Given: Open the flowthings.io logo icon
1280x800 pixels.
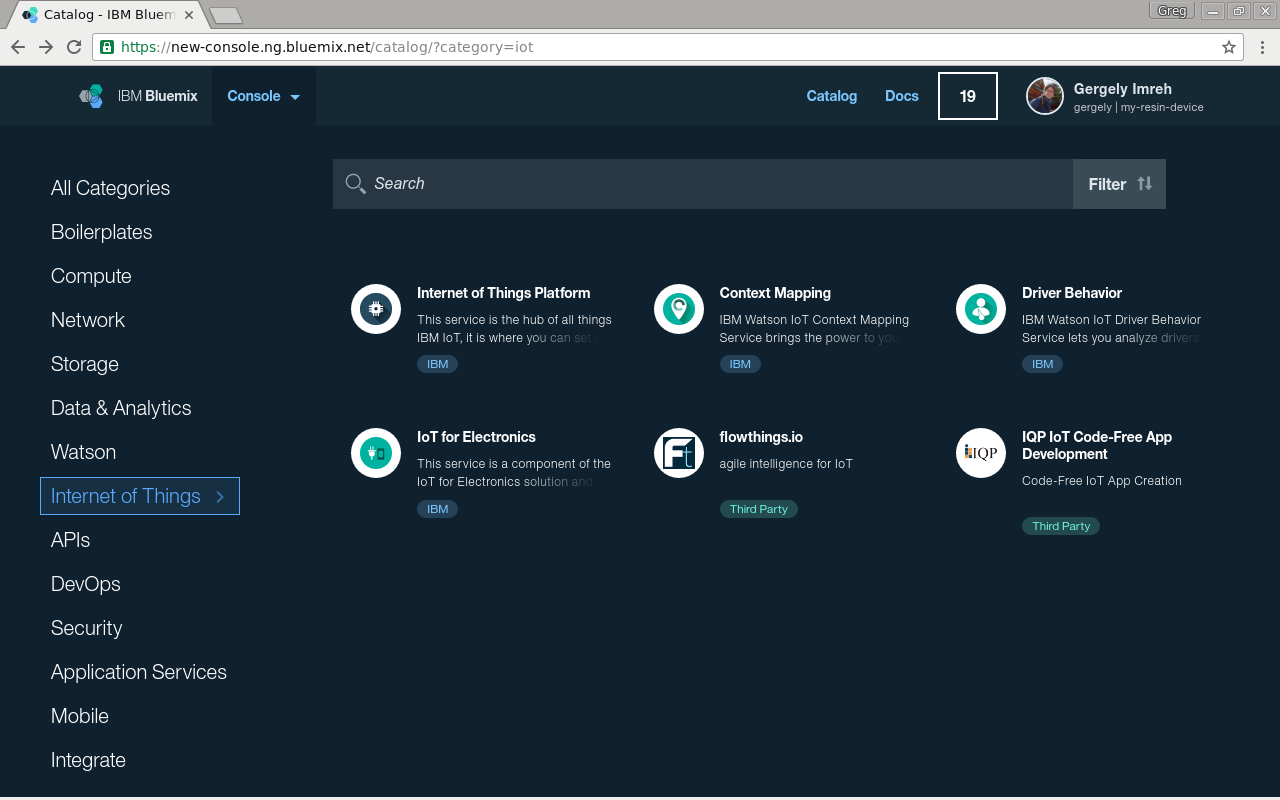Looking at the screenshot, I should pyautogui.click(x=679, y=453).
